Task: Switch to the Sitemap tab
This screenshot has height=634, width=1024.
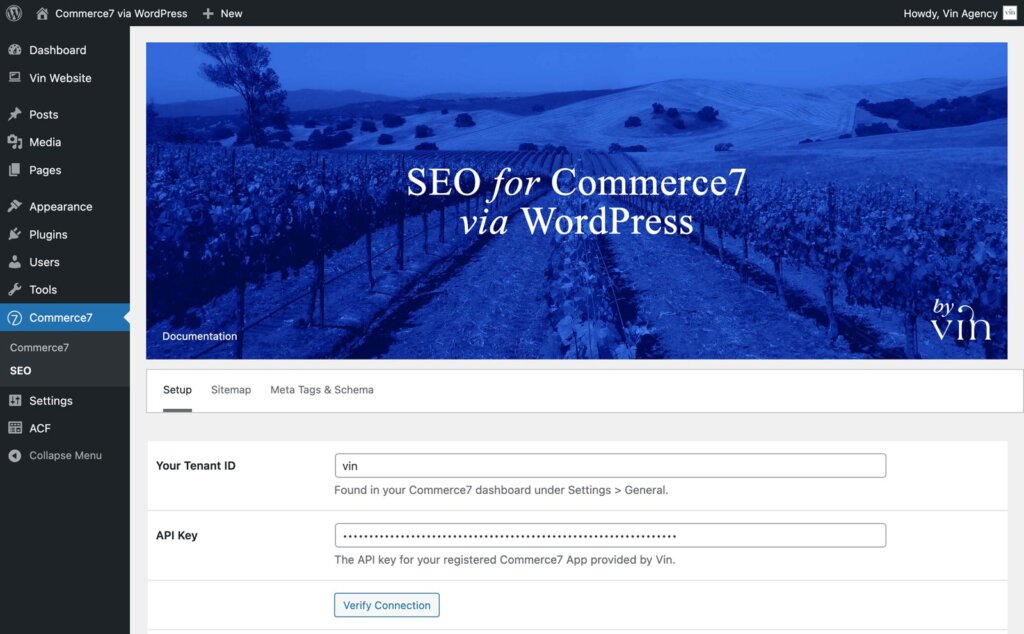Action: (231, 390)
